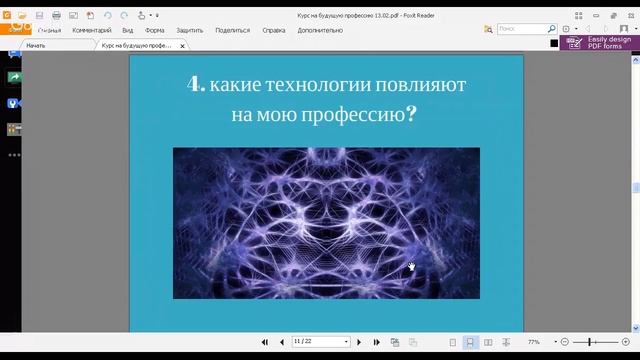Screen dimensions: 640x360
Task: Open the Поделиться ribbon tab
Action: pos(233,30)
